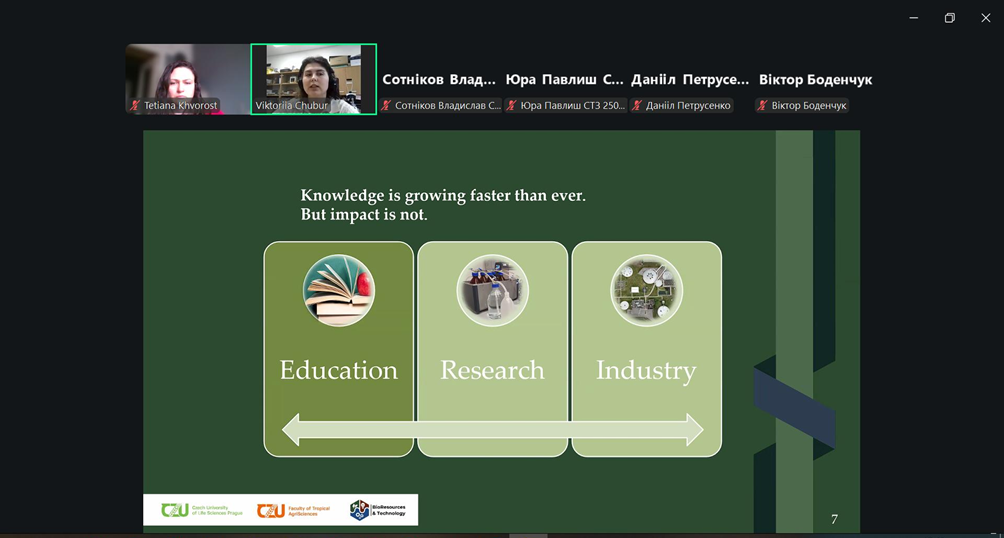Screen dimensions: 1004x538
Task: Click the double-headed arrow across the panels
Action: [493, 430]
